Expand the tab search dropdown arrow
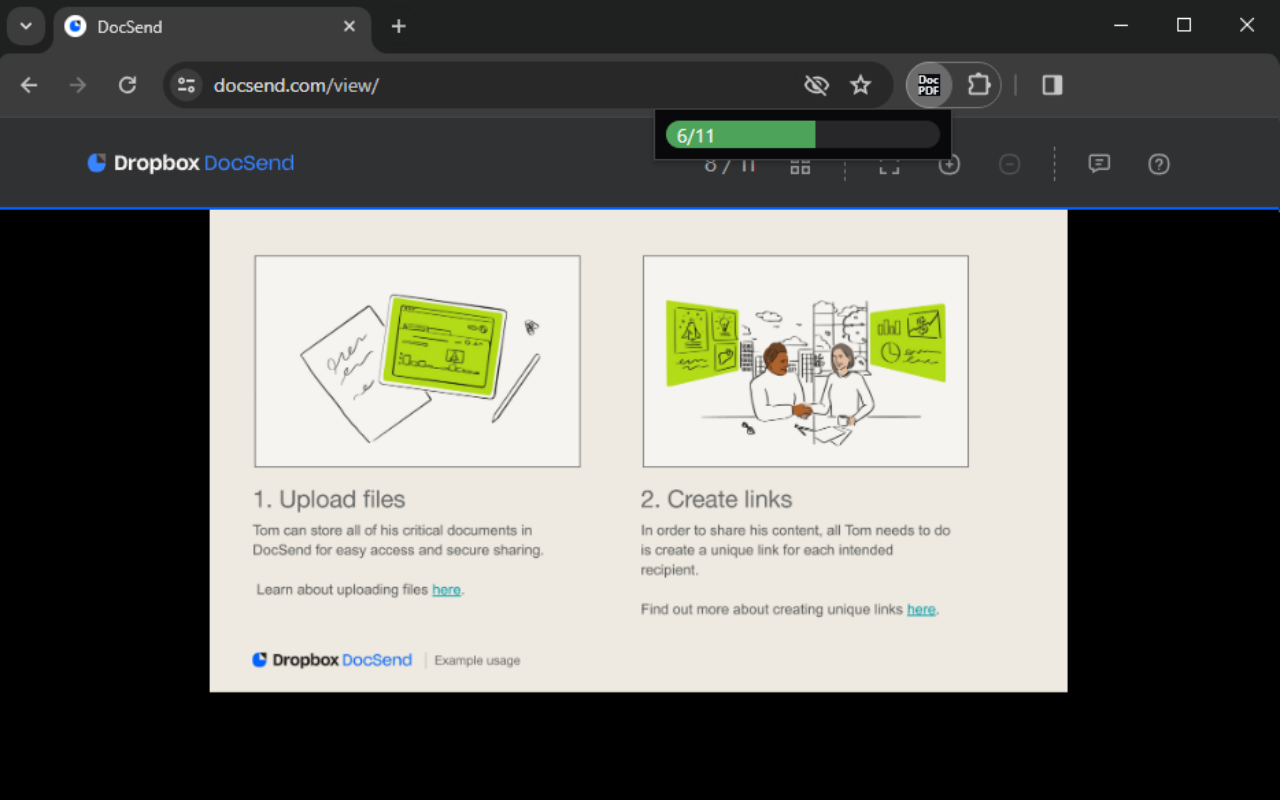 tap(26, 26)
